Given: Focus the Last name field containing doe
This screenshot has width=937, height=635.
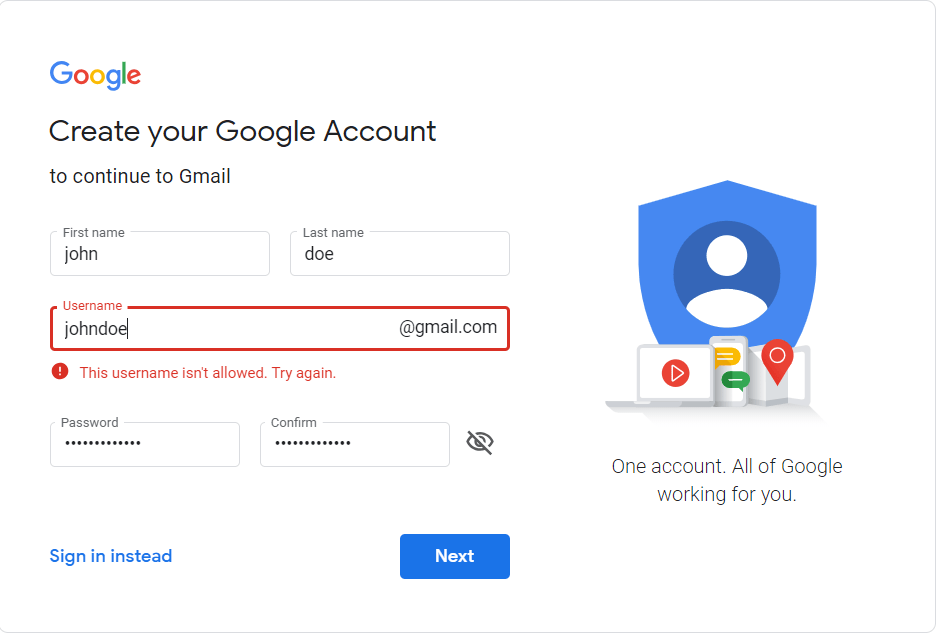Looking at the screenshot, I should [x=400, y=254].
